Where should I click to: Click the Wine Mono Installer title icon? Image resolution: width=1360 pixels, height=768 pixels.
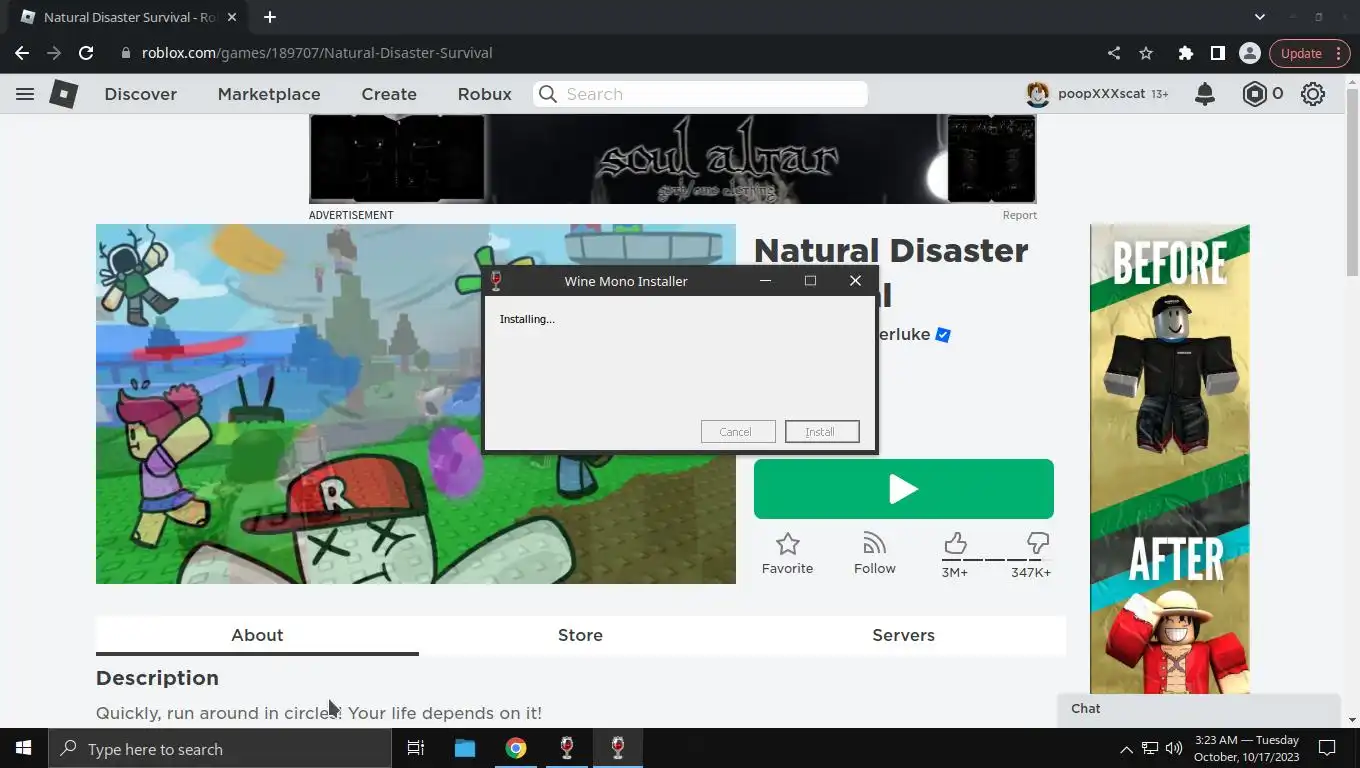coord(495,281)
